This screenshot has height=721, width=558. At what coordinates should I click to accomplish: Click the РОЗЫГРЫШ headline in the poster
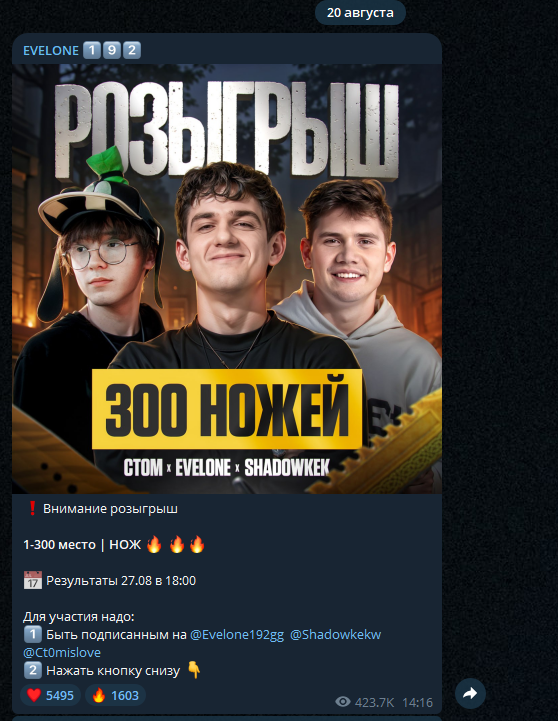[x=227, y=130]
